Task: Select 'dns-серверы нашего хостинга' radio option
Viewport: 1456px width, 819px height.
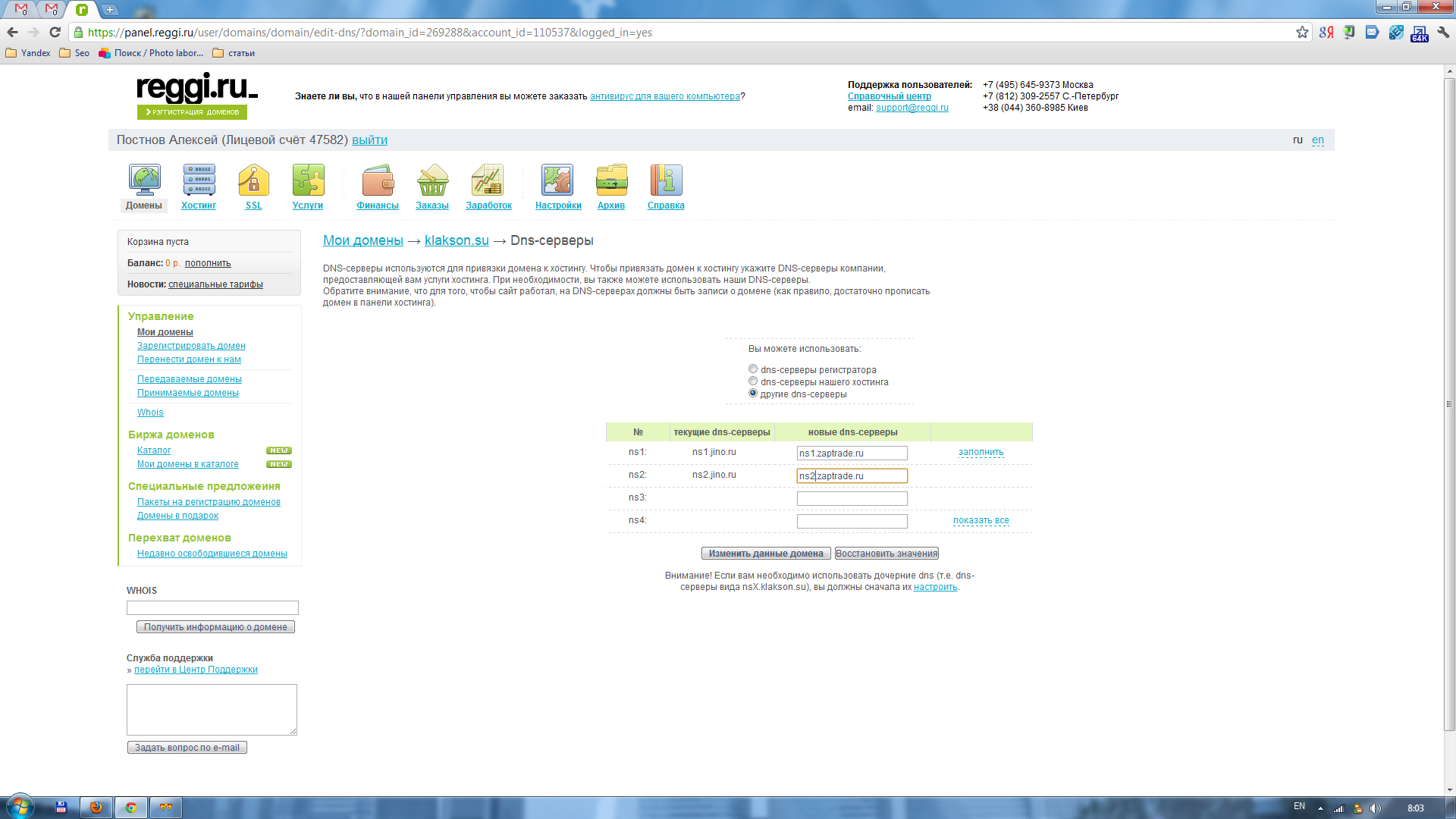Action: (753, 381)
